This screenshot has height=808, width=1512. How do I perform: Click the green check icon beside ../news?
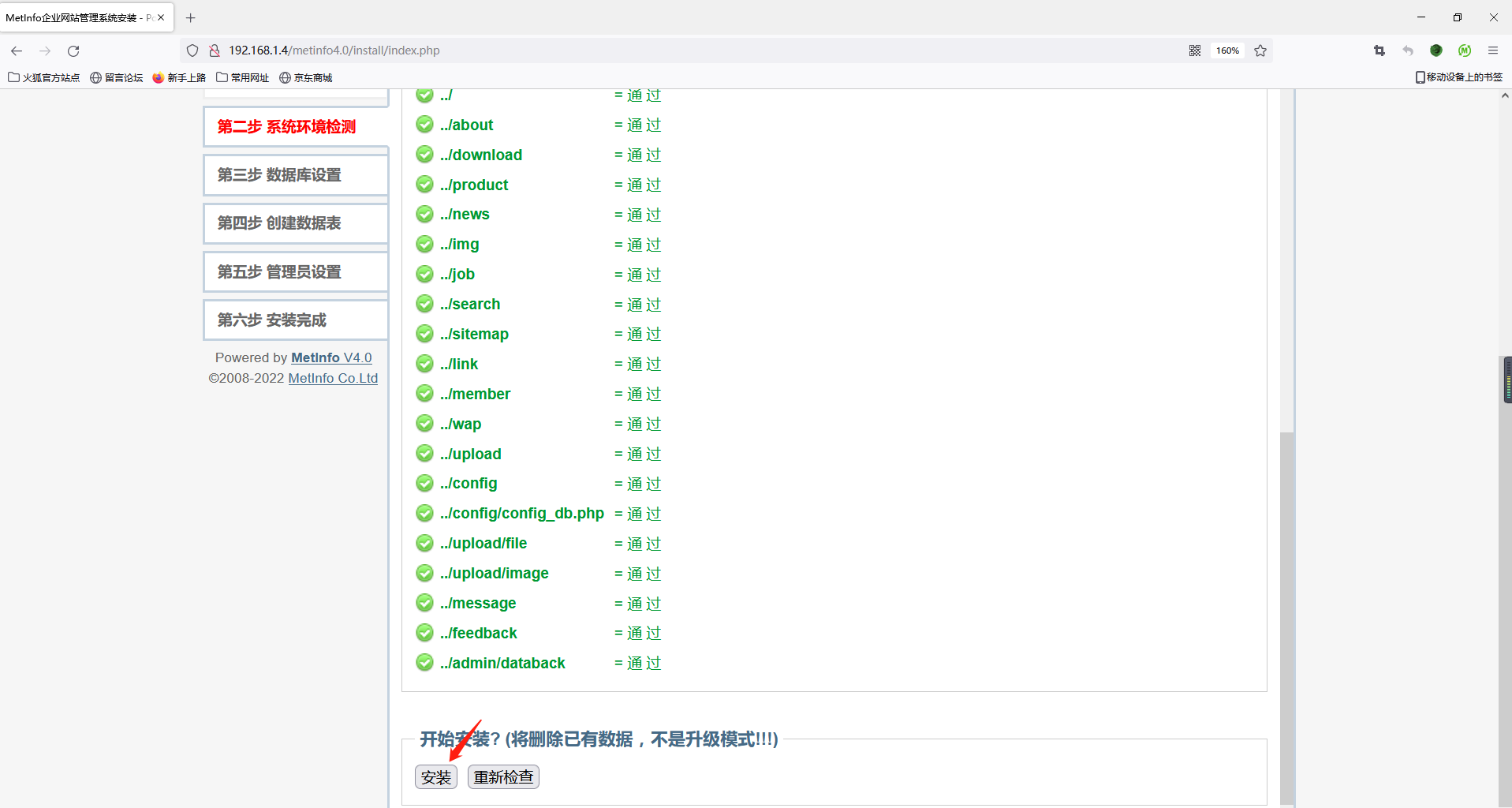(x=425, y=215)
